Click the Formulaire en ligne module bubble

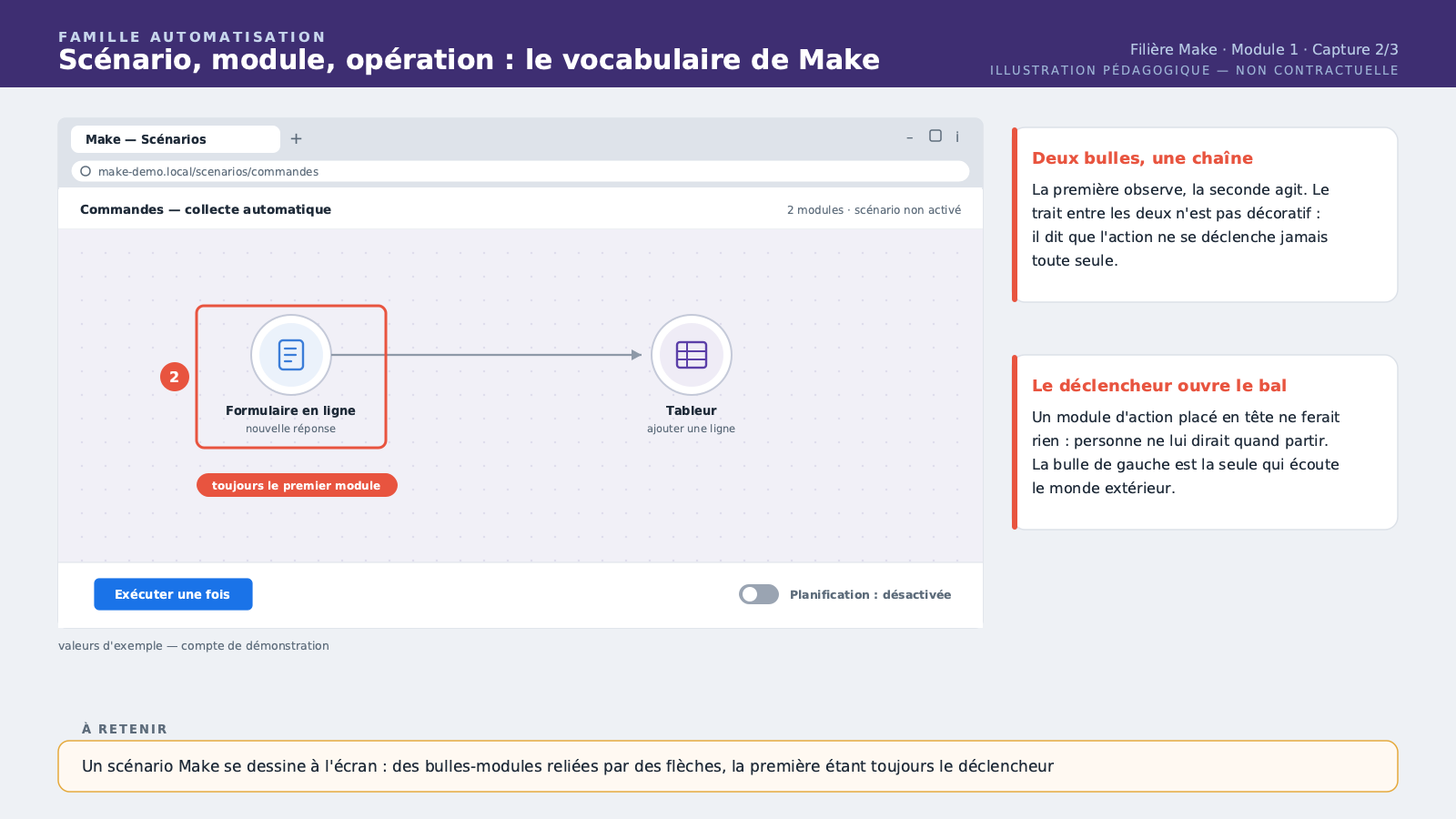click(x=291, y=355)
